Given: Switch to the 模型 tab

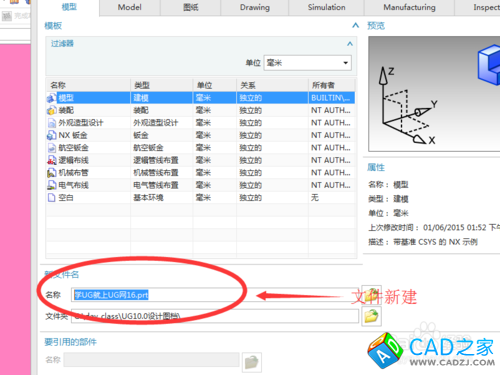Looking at the screenshot, I should [x=69, y=7].
